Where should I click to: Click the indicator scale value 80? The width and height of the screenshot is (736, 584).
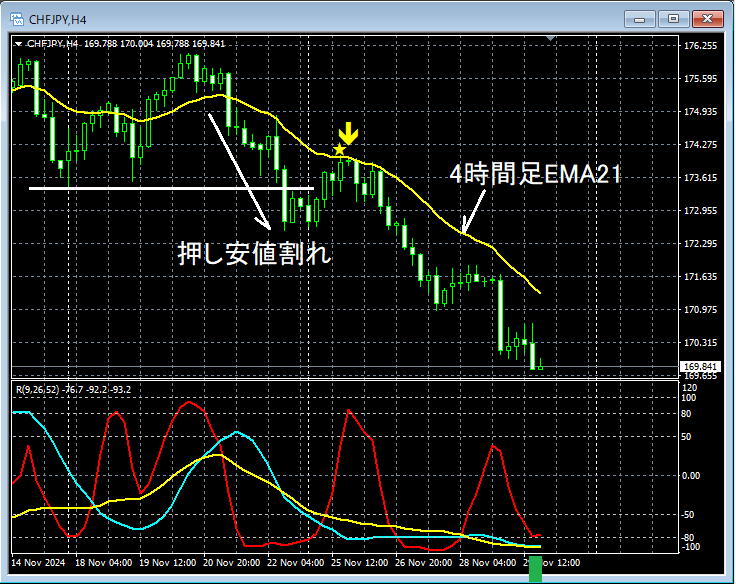point(686,414)
